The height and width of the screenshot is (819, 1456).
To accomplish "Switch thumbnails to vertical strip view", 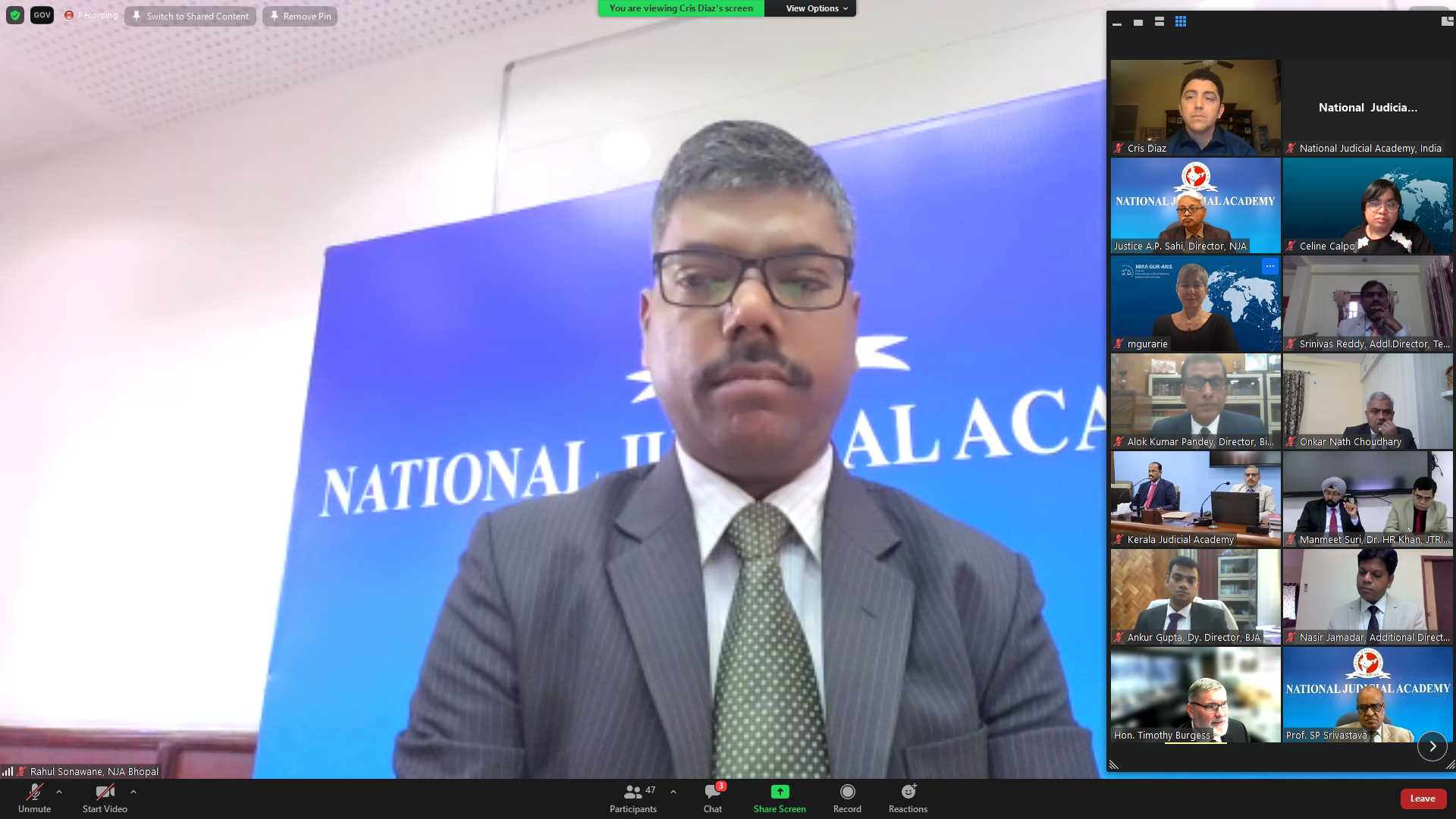I will pyautogui.click(x=1159, y=22).
